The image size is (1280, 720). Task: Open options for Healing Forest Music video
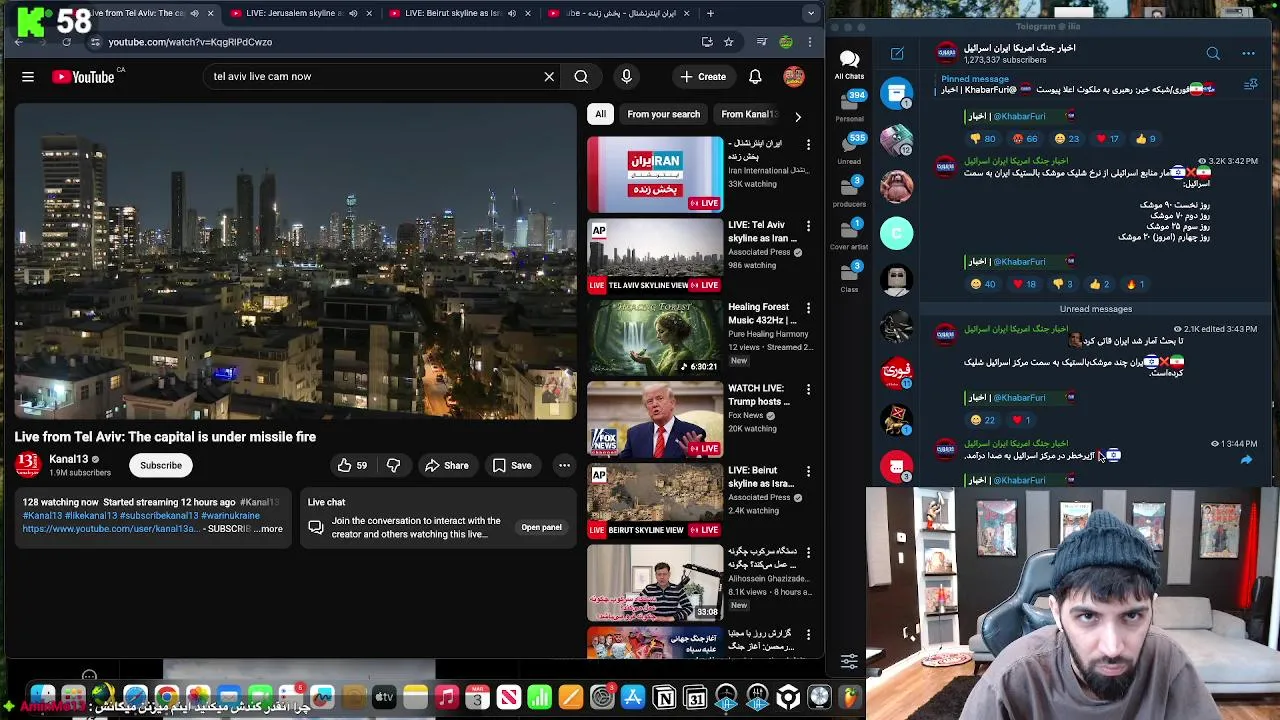pos(808,309)
